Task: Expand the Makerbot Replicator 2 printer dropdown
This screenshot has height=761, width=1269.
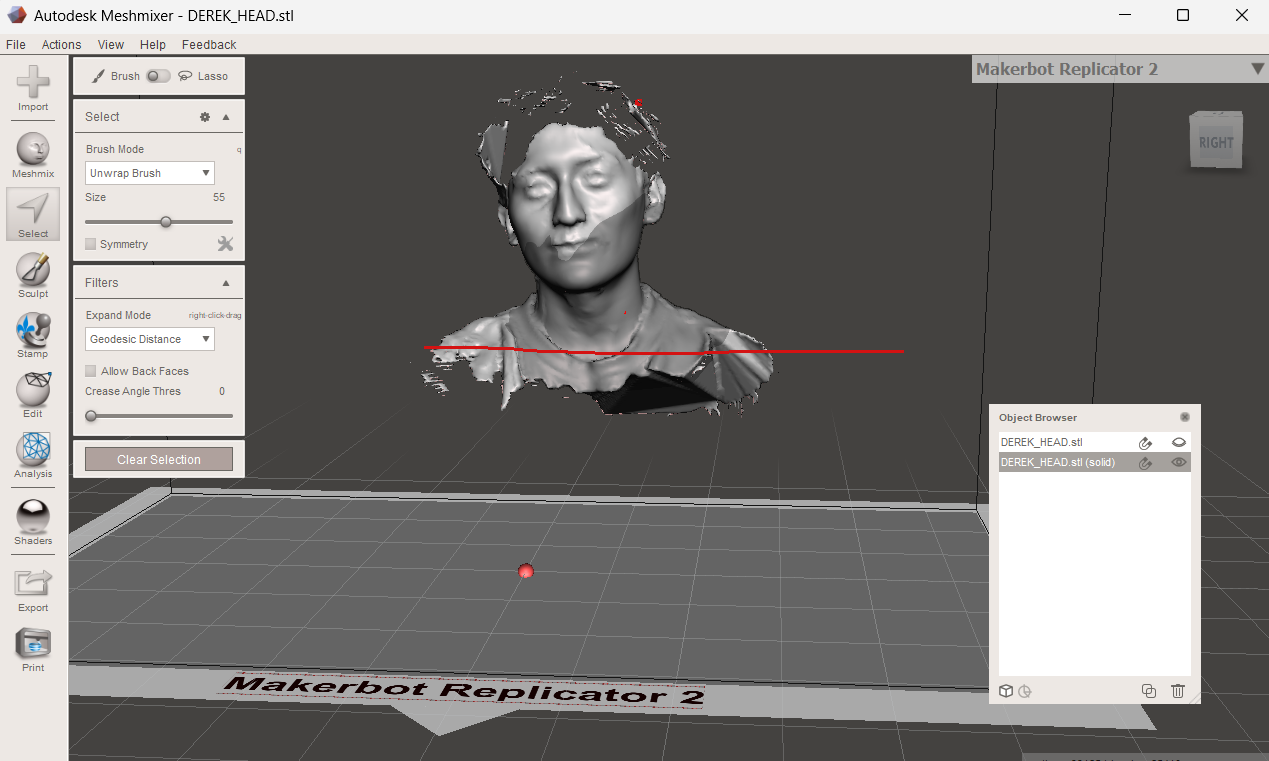Action: tap(1257, 69)
